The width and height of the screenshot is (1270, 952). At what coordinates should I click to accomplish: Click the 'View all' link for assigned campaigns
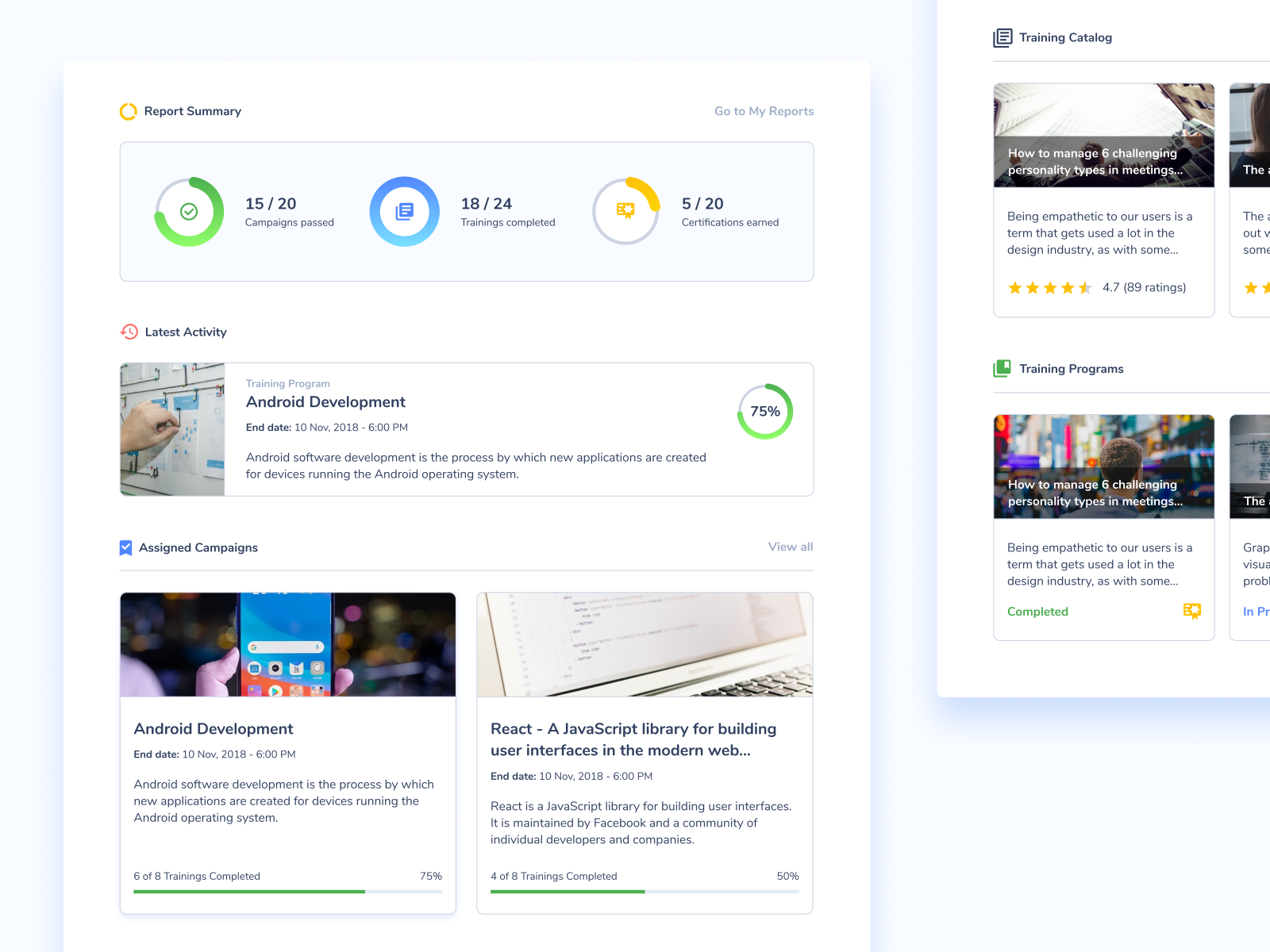(790, 547)
